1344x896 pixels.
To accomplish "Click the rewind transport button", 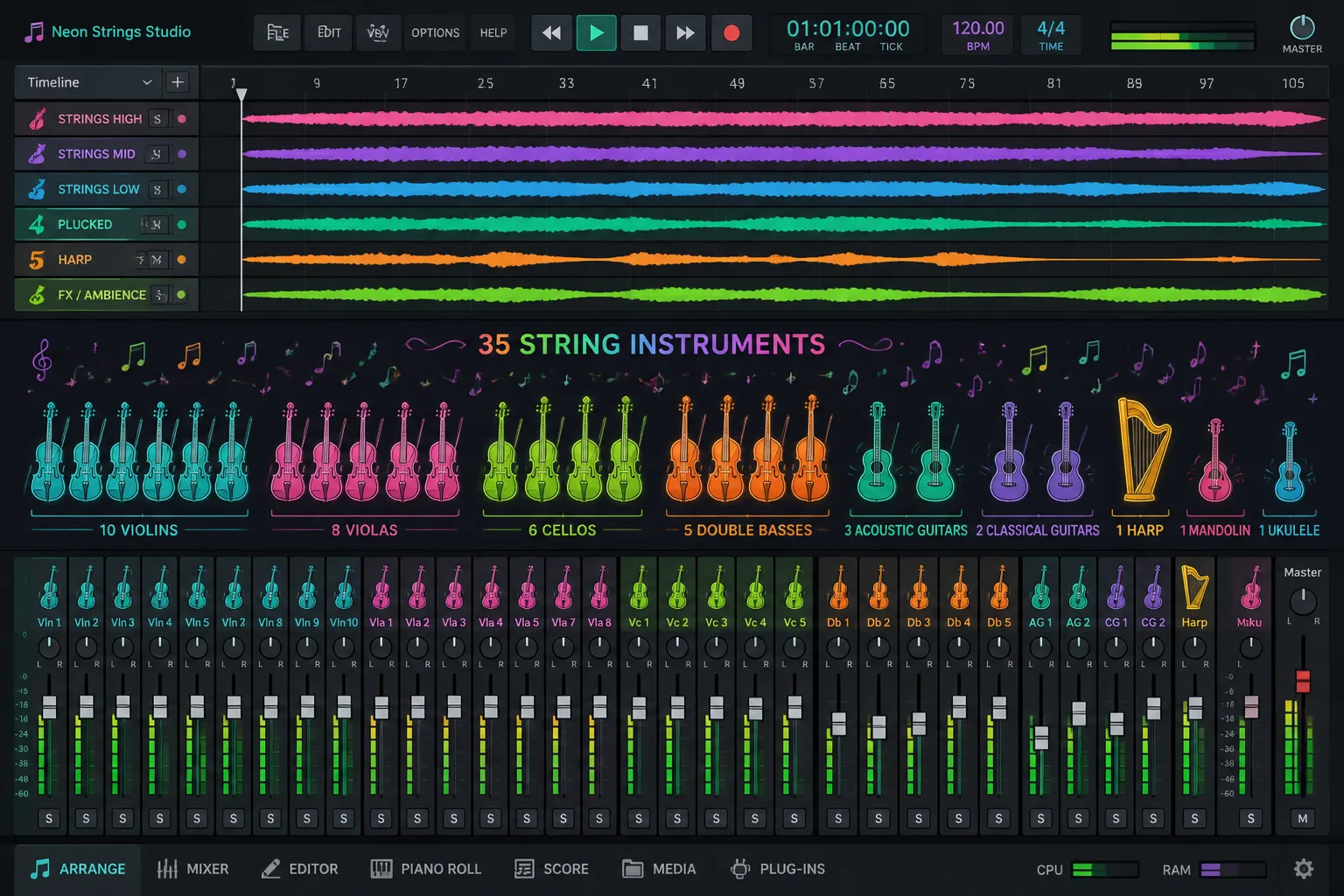I will (551, 33).
